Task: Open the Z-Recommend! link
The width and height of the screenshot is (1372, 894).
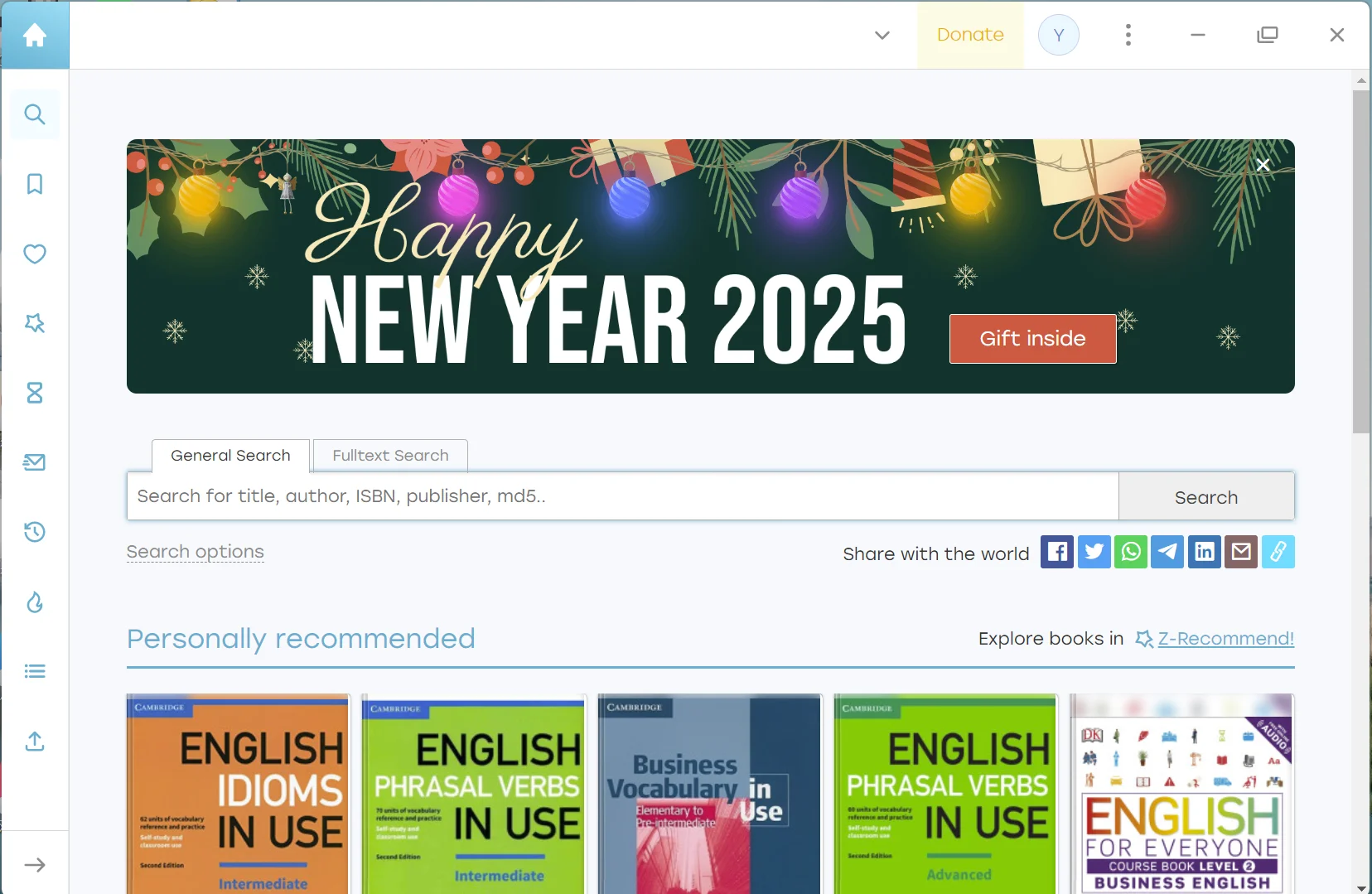Action: [1225, 639]
